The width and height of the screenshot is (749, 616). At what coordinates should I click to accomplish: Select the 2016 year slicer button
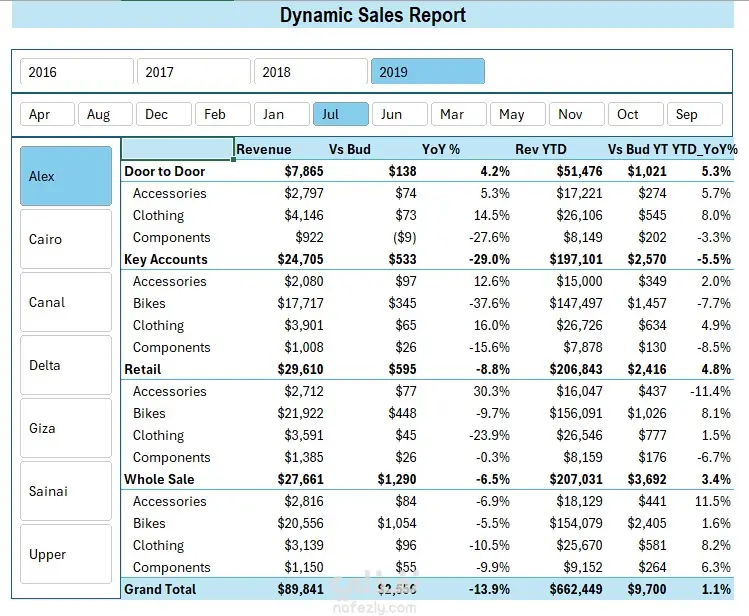(x=77, y=72)
